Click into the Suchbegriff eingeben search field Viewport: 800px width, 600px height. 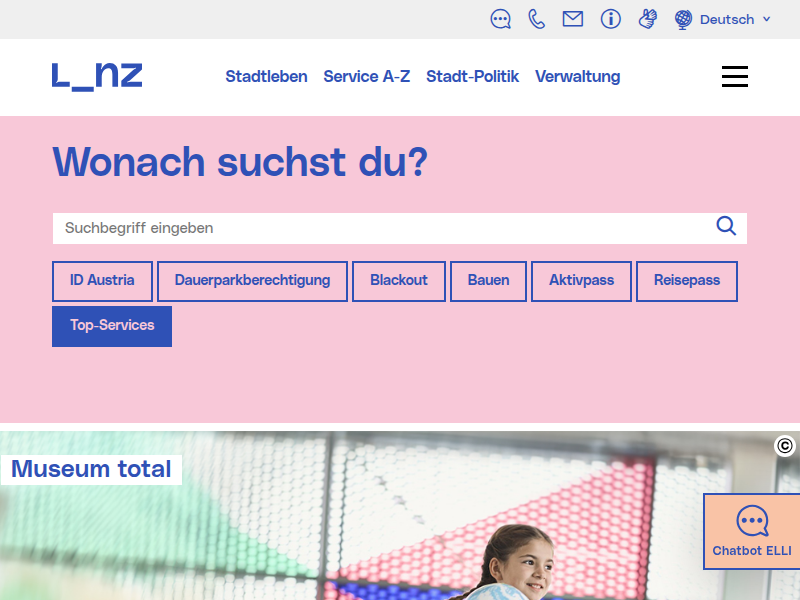pos(380,228)
